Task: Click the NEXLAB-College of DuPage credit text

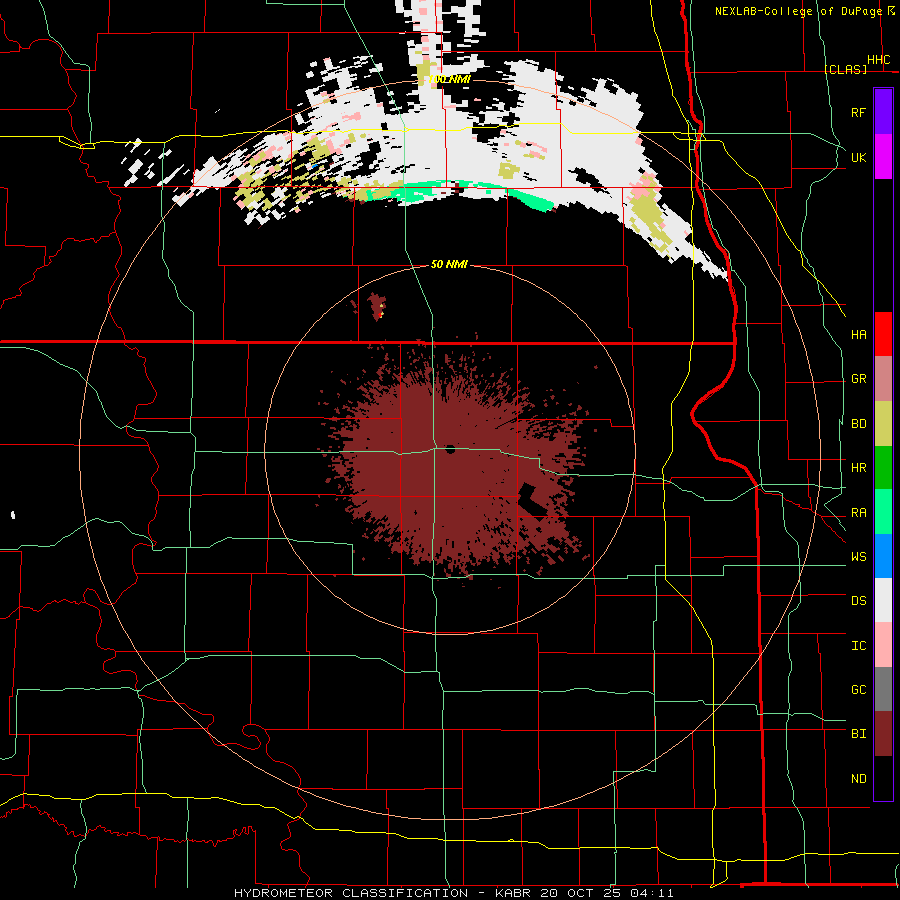Action: click(x=798, y=11)
